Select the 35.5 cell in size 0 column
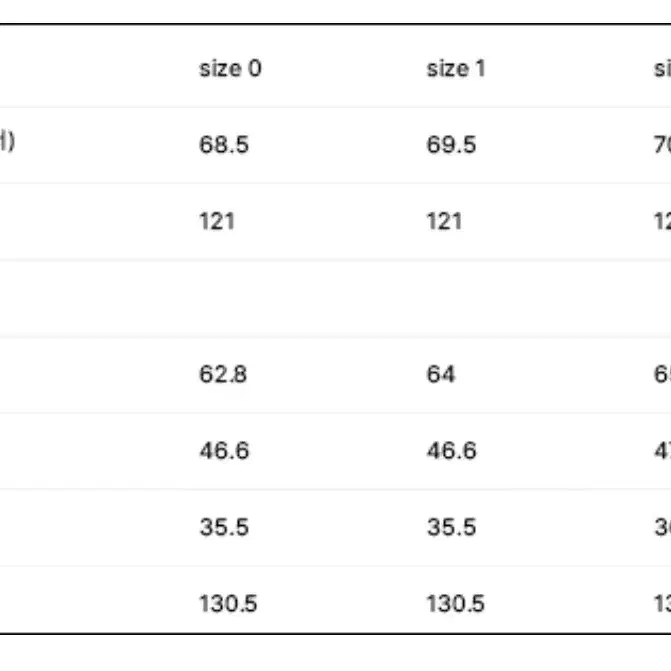This screenshot has height=671, width=671. point(224,527)
